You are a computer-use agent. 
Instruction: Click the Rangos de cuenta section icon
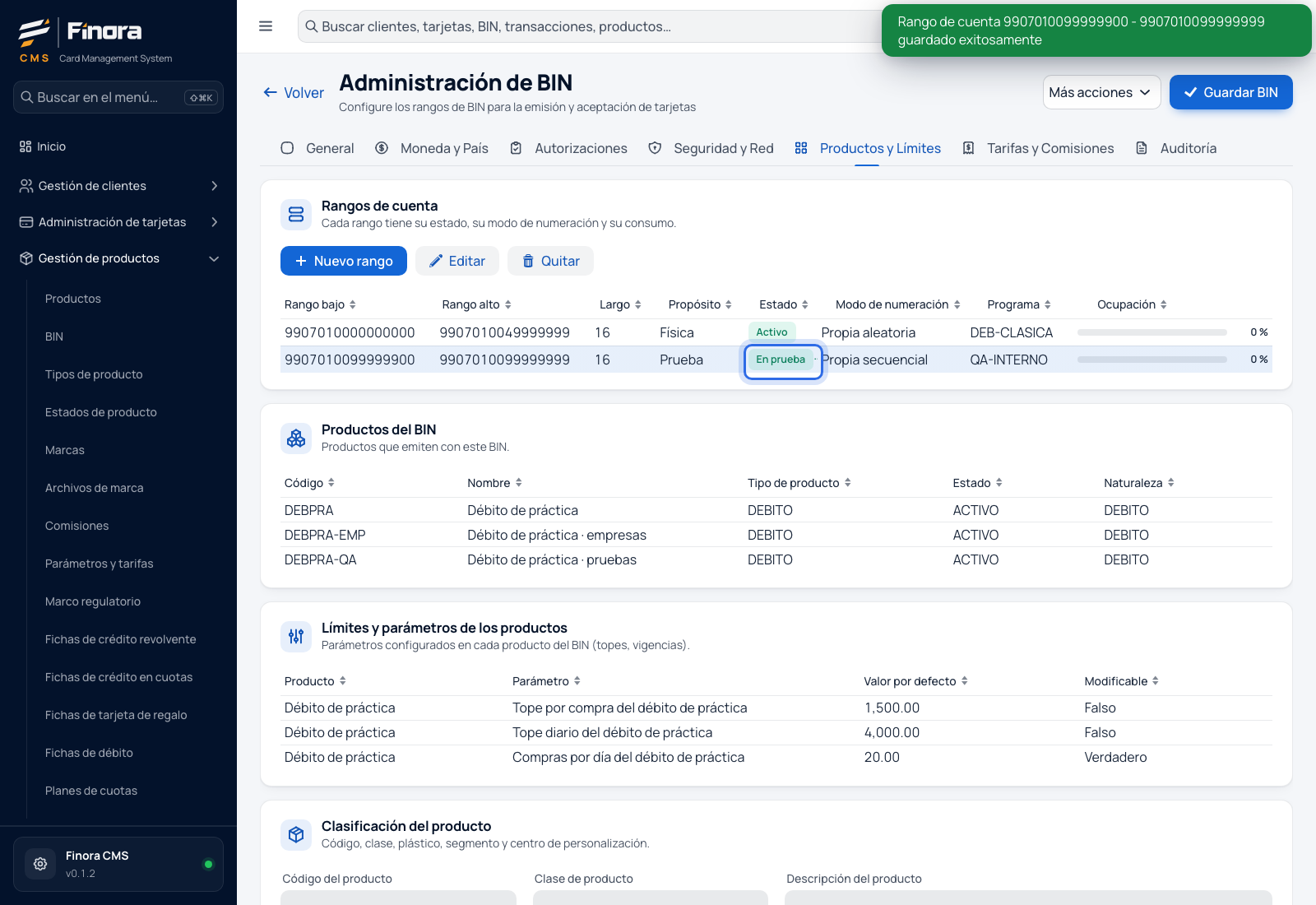[296, 215]
